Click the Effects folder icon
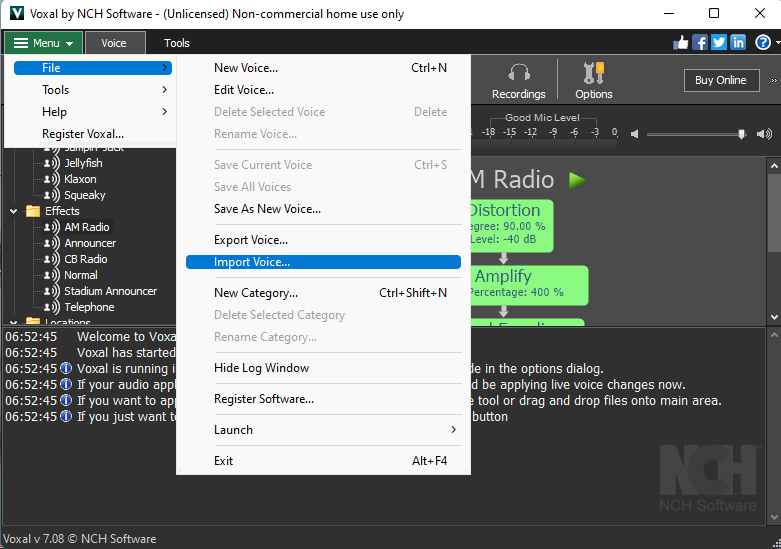 point(33,211)
